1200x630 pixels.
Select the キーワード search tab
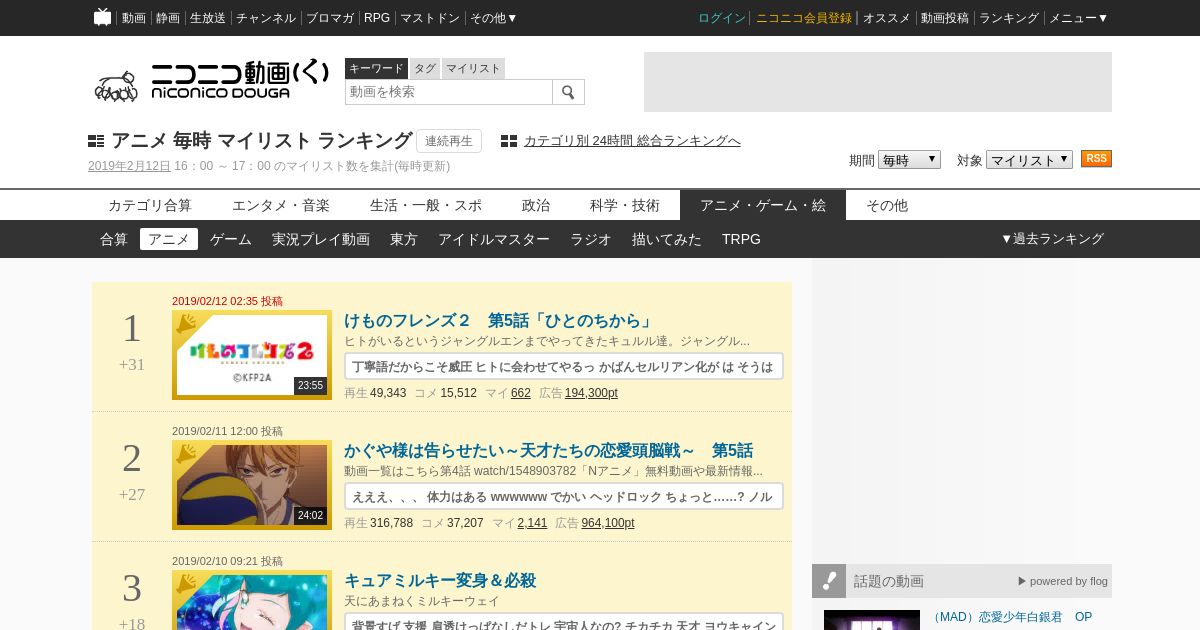click(376, 68)
